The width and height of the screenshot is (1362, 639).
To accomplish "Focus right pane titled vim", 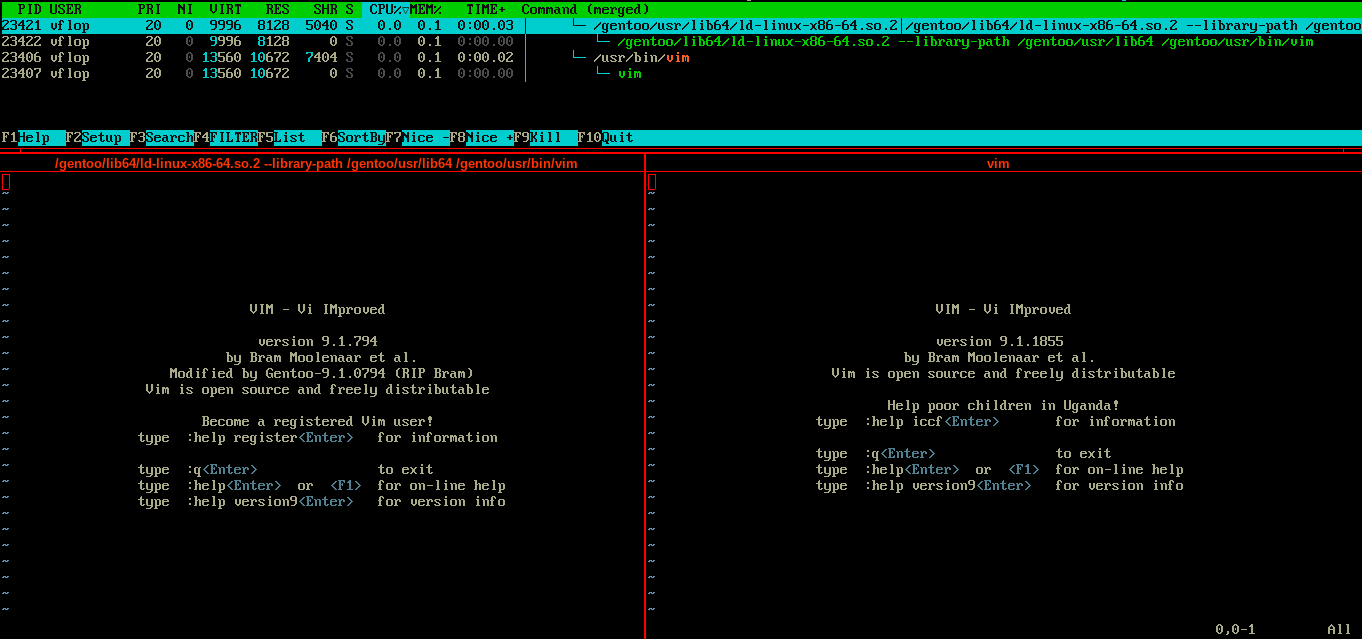I will click(998, 163).
